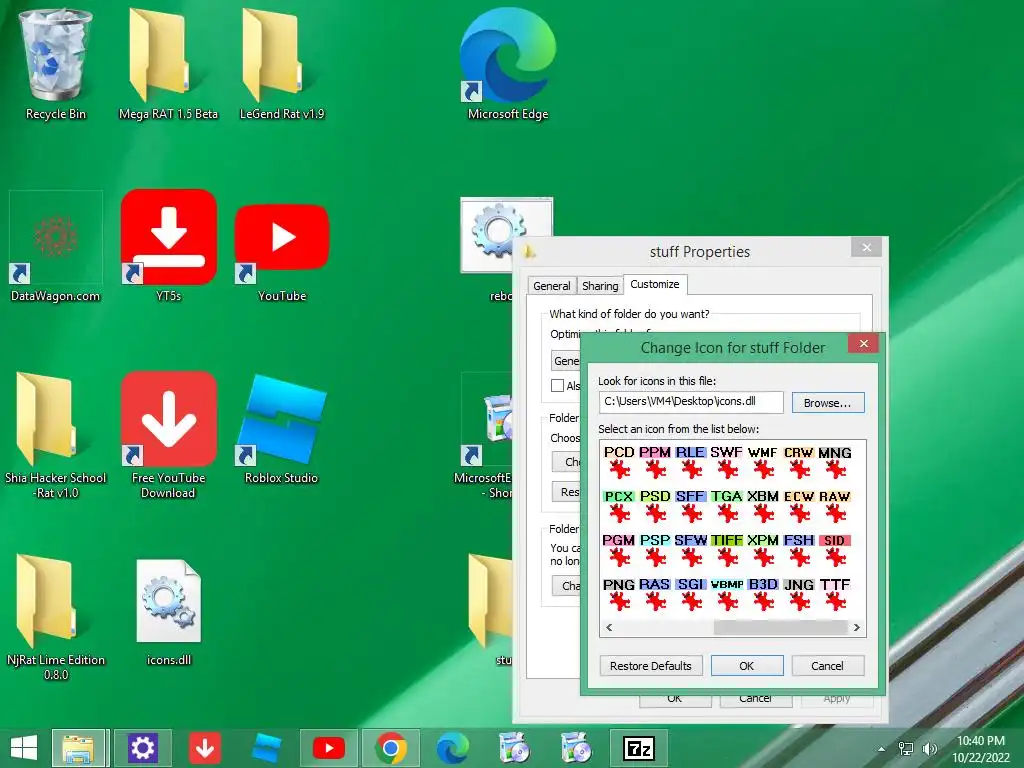Tick the partially hidden 'Als' checkbox in Properties
The height and width of the screenshot is (768, 1024).
[x=557, y=385]
